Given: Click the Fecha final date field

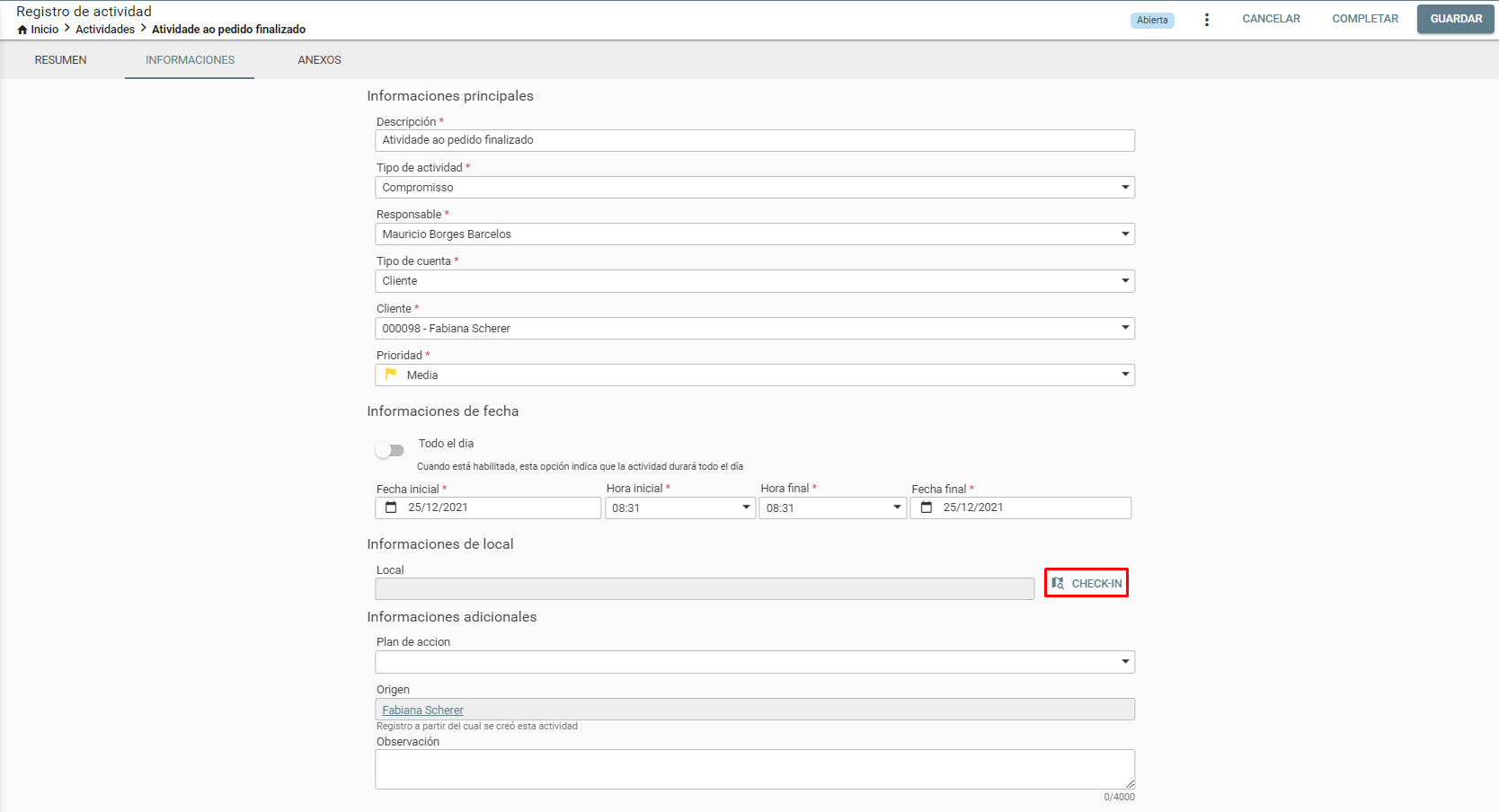Looking at the screenshot, I should tap(1021, 507).
